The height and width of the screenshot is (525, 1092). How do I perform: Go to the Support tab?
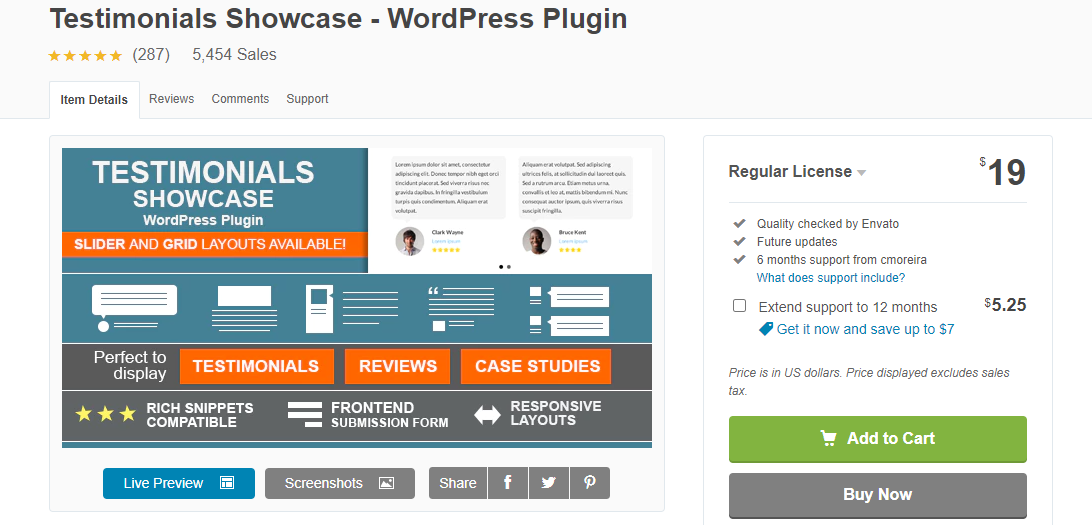click(307, 99)
